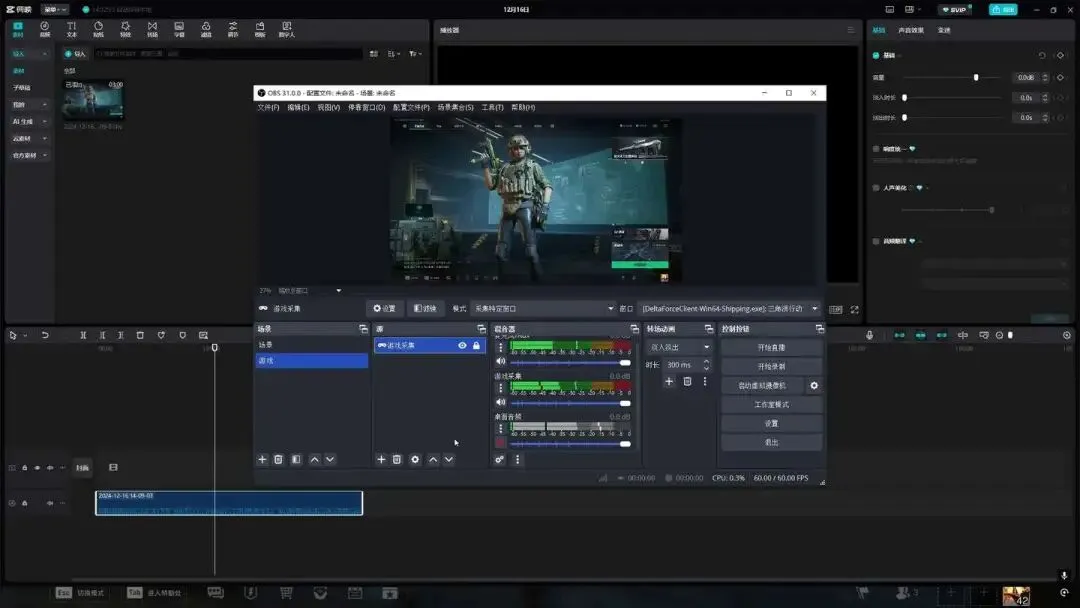Open the OBS mixer panel's more options menu
The width and height of the screenshot is (1080, 608).
[x=517, y=459]
